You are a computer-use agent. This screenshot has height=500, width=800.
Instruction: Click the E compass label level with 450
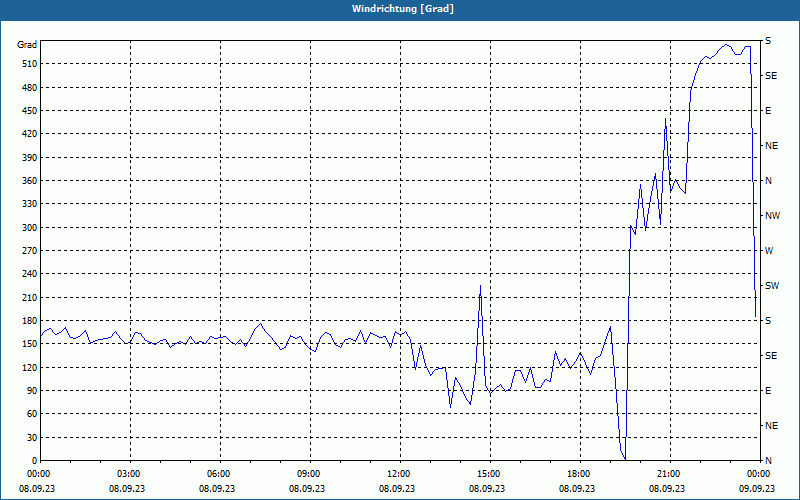click(x=768, y=111)
